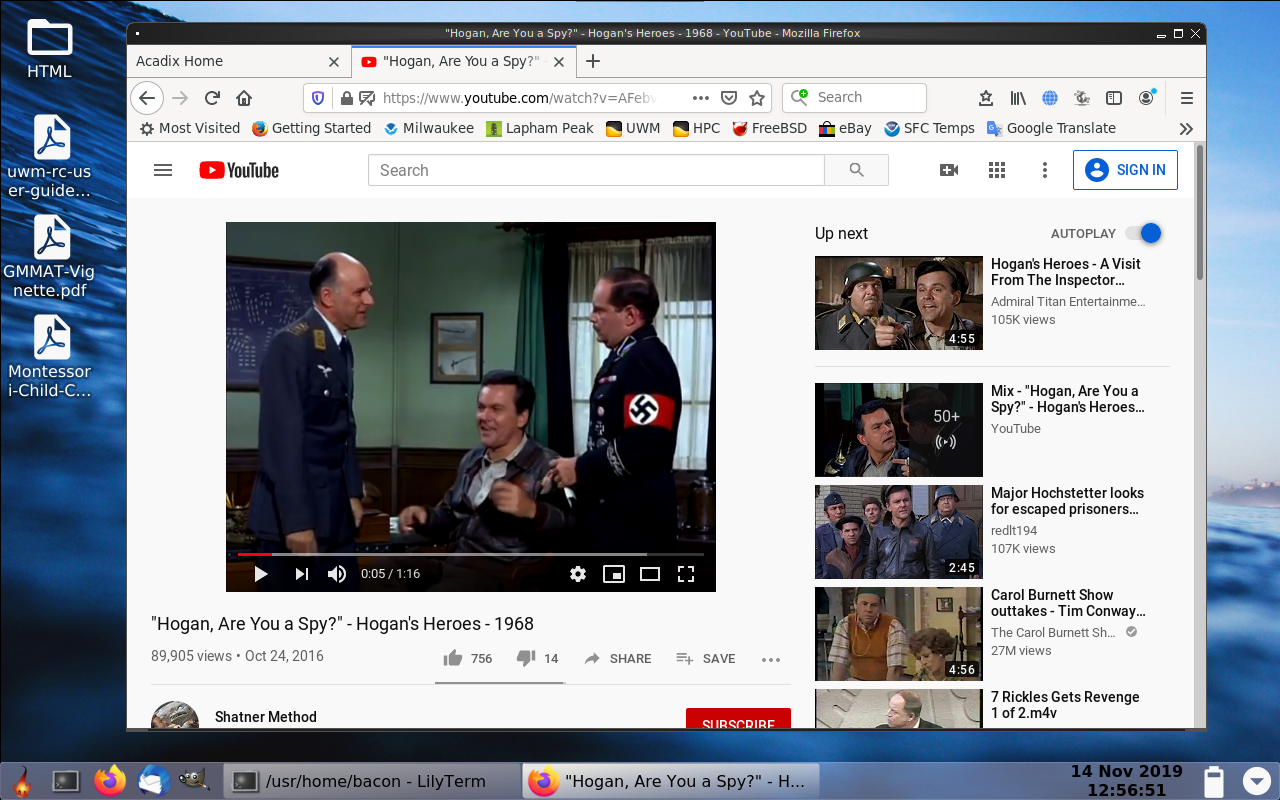Screen dimensions: 1280x800
Task: Open Most Visited bookmarks folder
Action: point(189,128)
